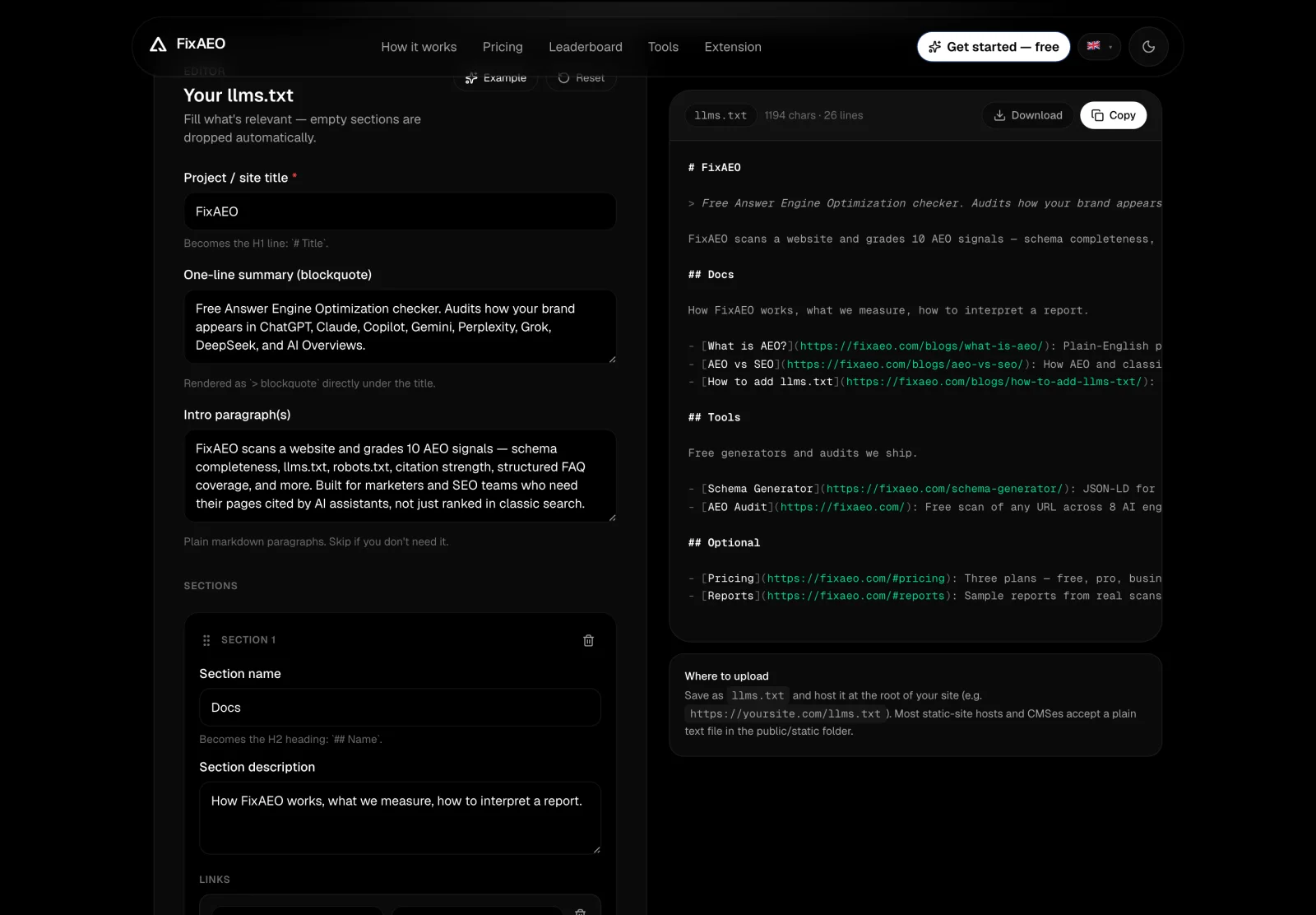Click the SECTIONS label

[211, 586]
